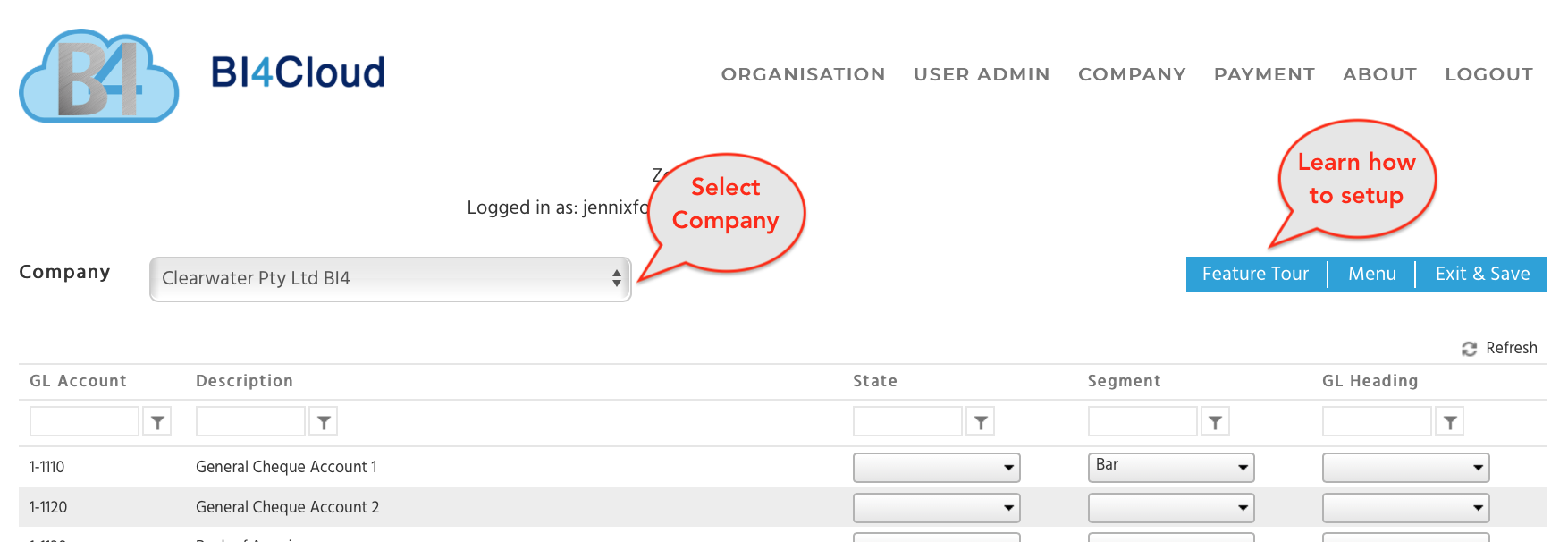Image resolution: width=1568 pixels, height=542 pixels.
Task: Go to the PAYMENT menu item
Action: [1264, 74]
